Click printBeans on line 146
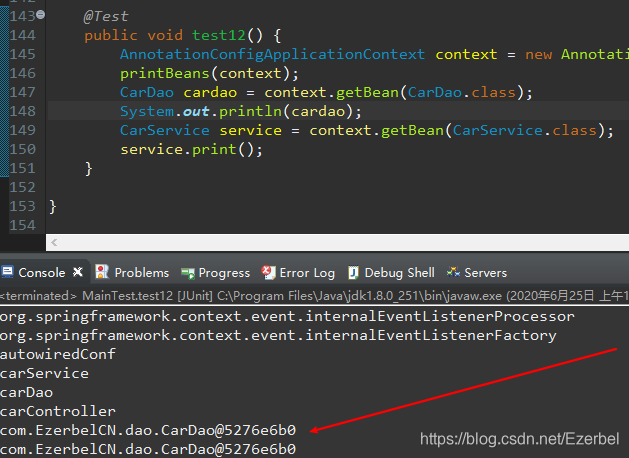Viewport: 629px width, 458px height. click(165, 73)
